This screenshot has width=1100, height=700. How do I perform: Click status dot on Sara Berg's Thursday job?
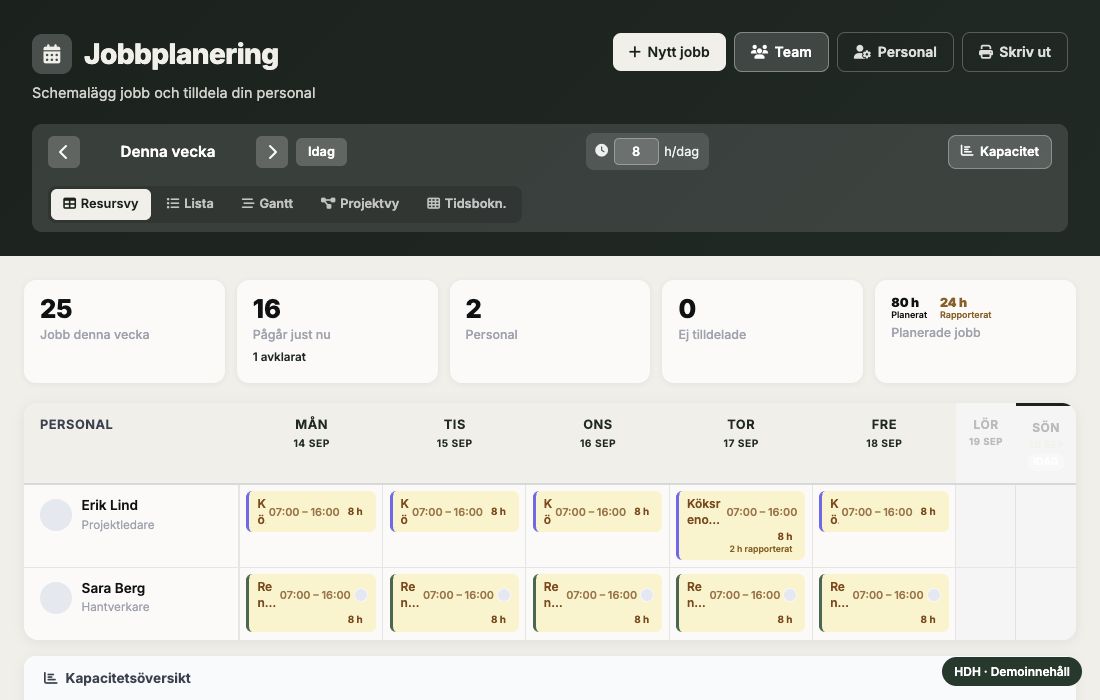click(x=790, y=595)
